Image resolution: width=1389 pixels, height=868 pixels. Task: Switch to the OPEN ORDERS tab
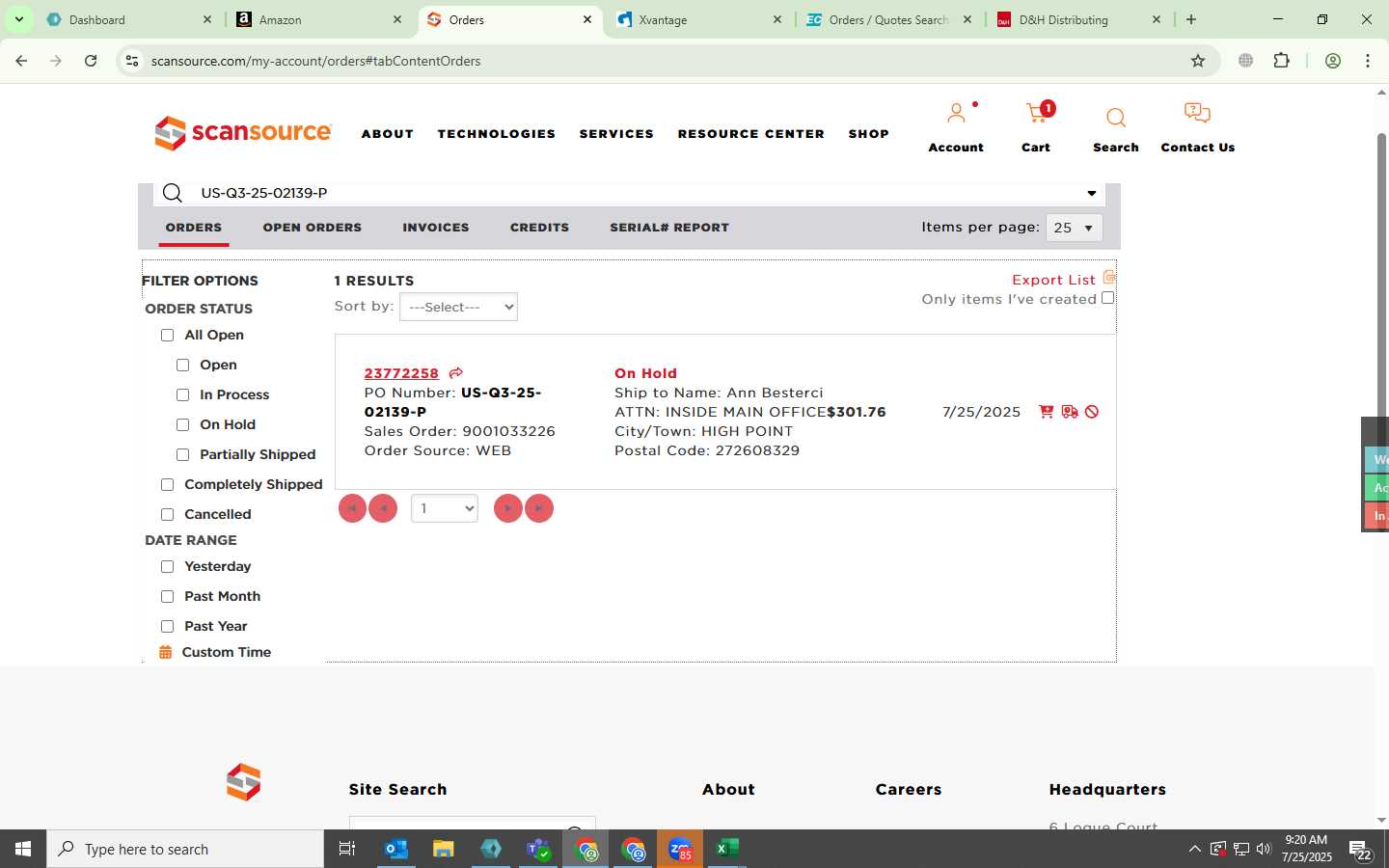pos(313,228)
